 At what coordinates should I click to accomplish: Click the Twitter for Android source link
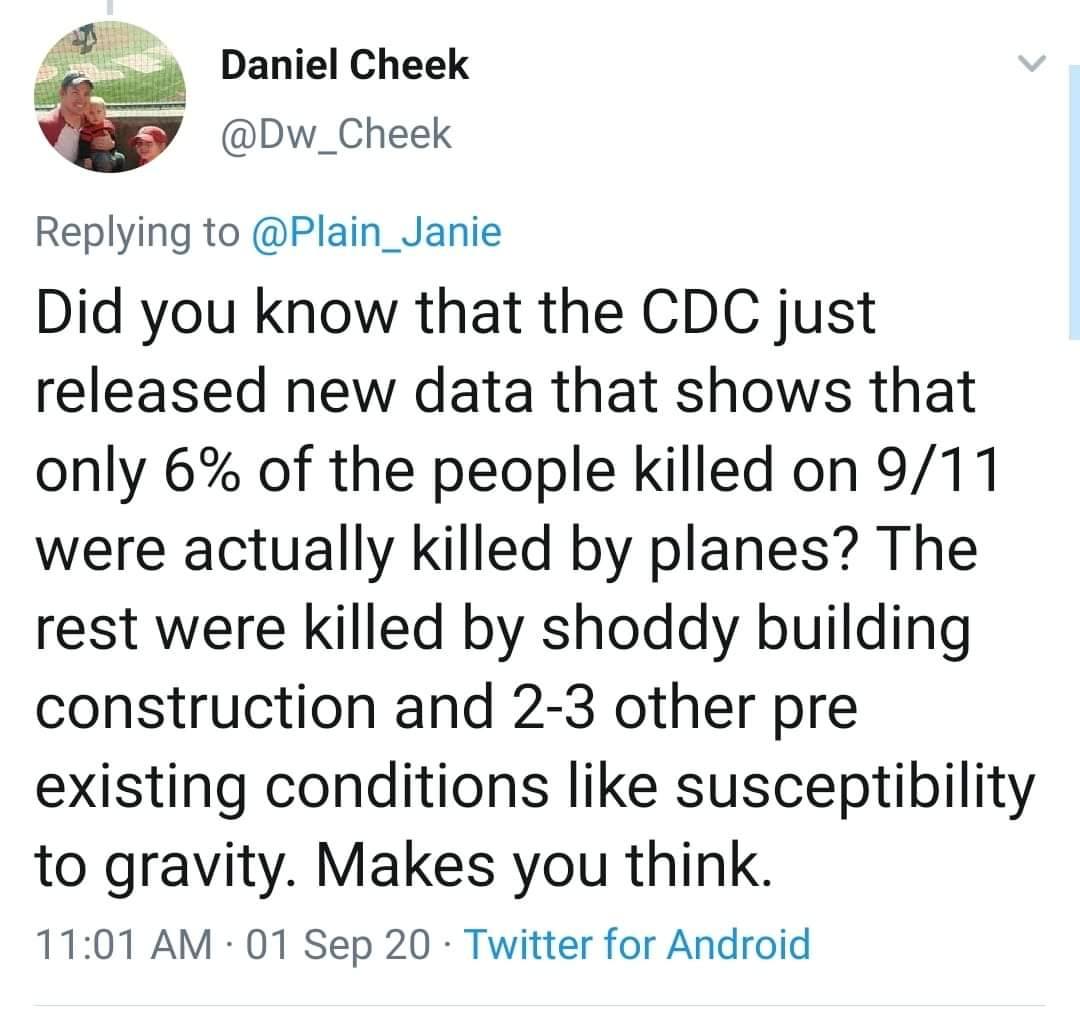pyautogui.click(x=638, y=944)
